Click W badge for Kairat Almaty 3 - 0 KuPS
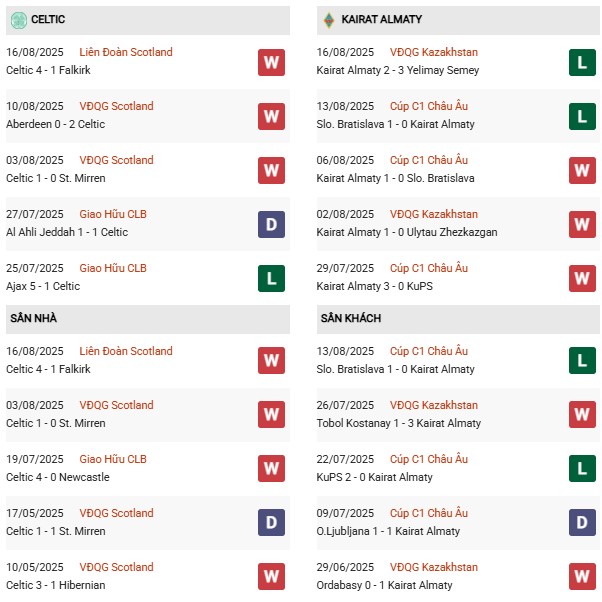The width and height of the screenshot is (602, 602). pyautogui.click(x=582, y=278)
